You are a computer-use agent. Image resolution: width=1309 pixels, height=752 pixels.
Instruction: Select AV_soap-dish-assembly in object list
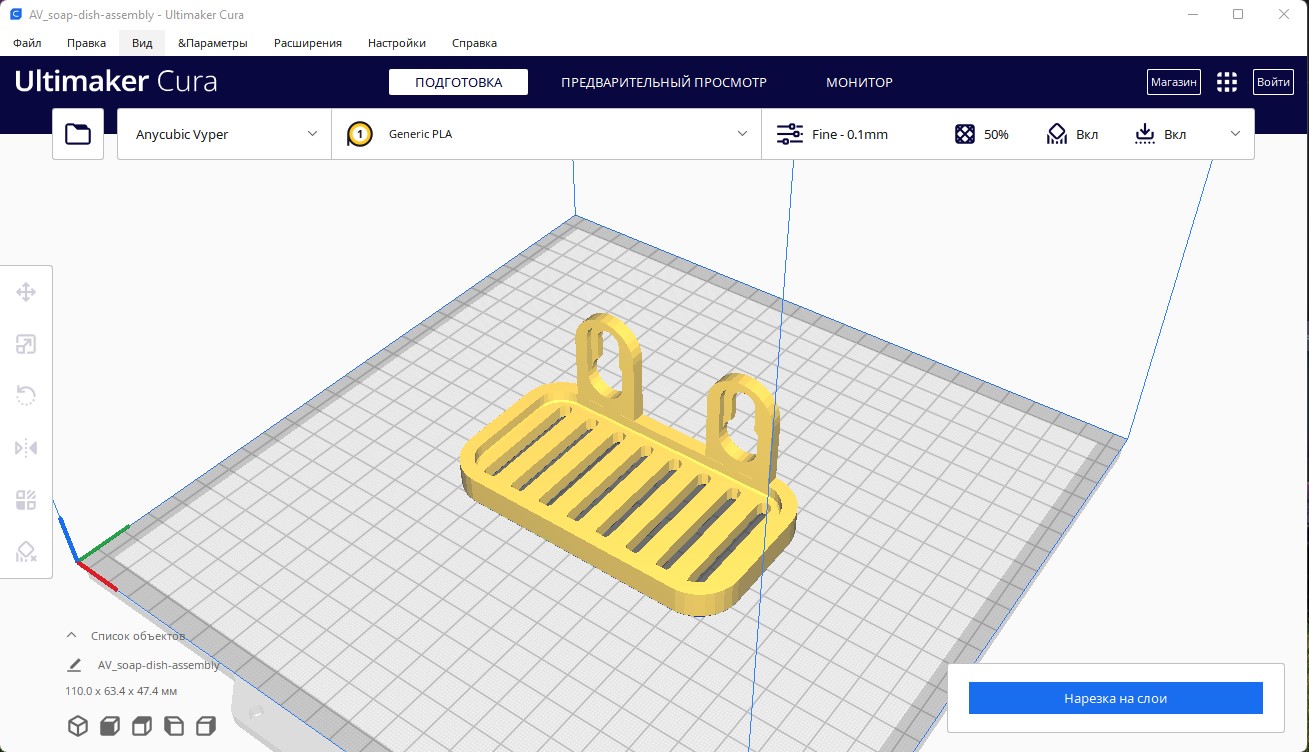click(158, 665)
